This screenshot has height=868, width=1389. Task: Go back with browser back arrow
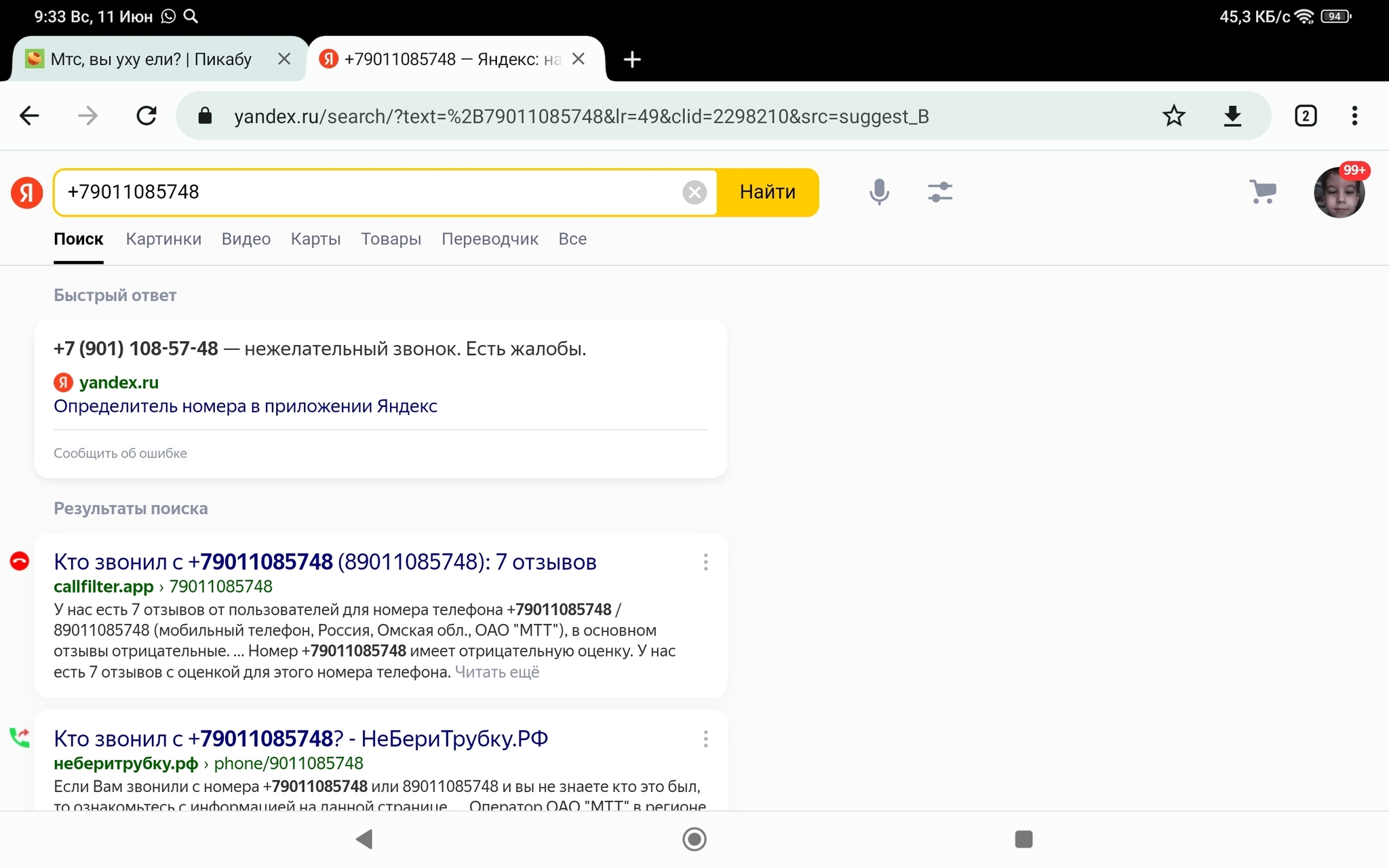click(x=29, y=116)
